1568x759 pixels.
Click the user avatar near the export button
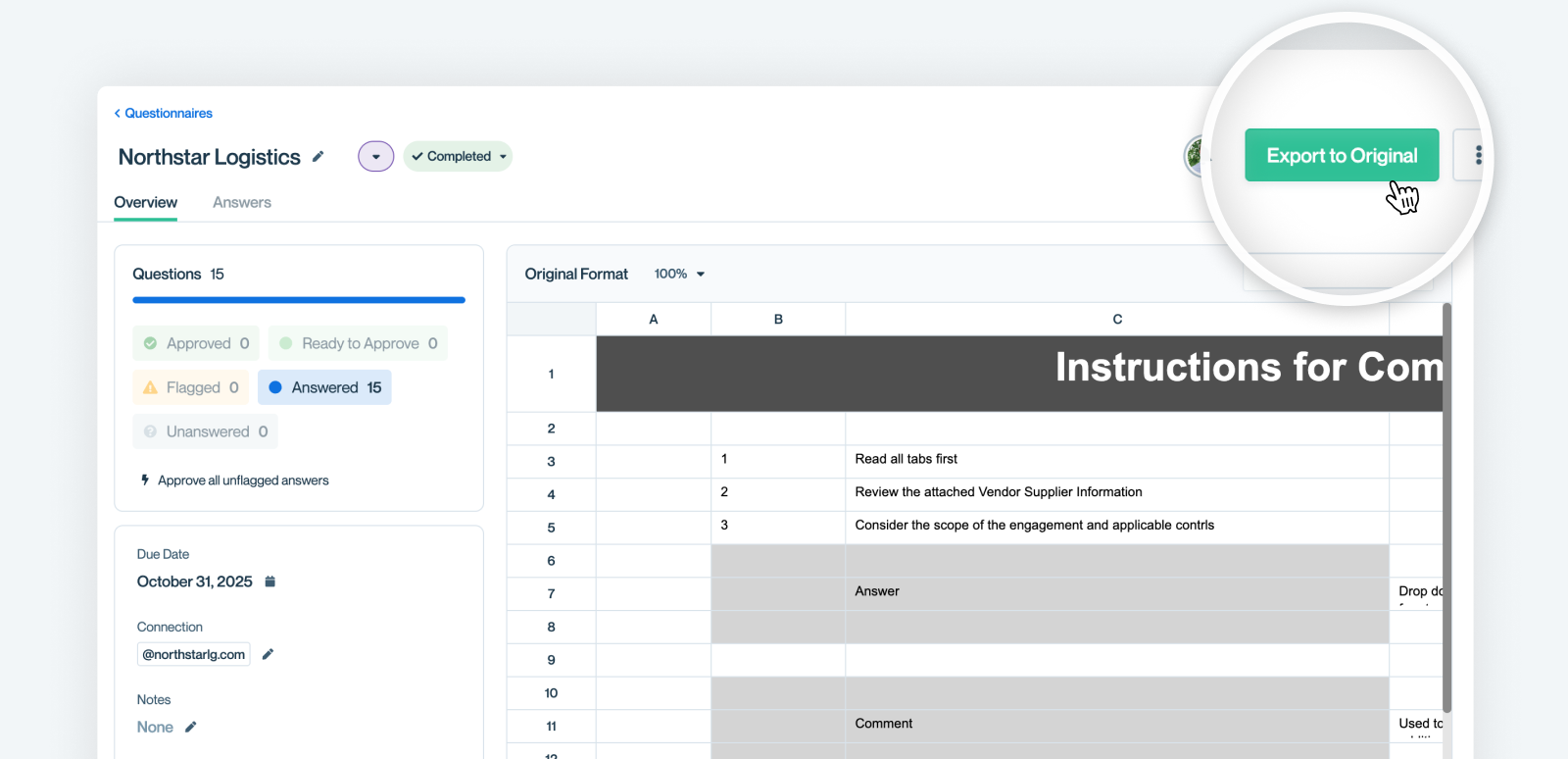pyautogui.click(x=1196, y=155)
